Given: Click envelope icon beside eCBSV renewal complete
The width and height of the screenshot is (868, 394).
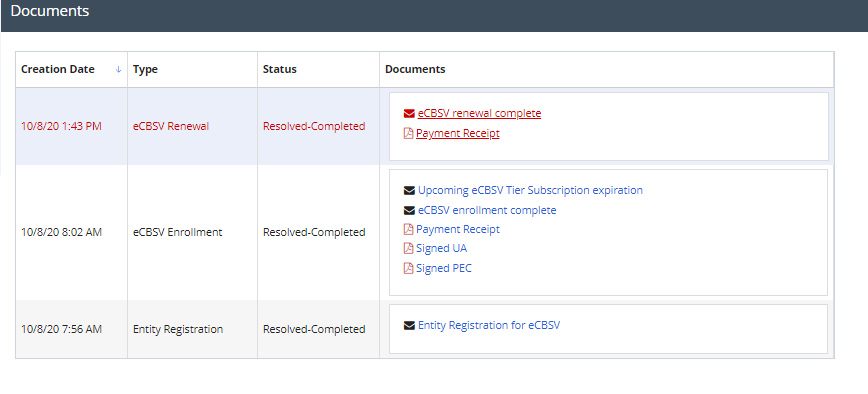Looking at the screenshot, I should tap(409, 113).
